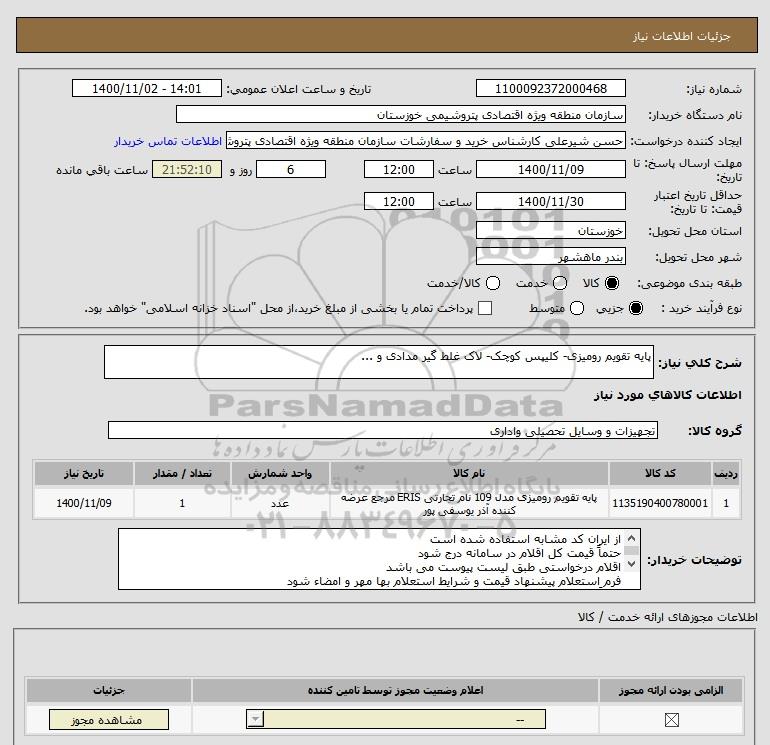Viewport: 770px width, 745px height.
Task: Select the خدمت radio button
Action: [x=560, y=283]
